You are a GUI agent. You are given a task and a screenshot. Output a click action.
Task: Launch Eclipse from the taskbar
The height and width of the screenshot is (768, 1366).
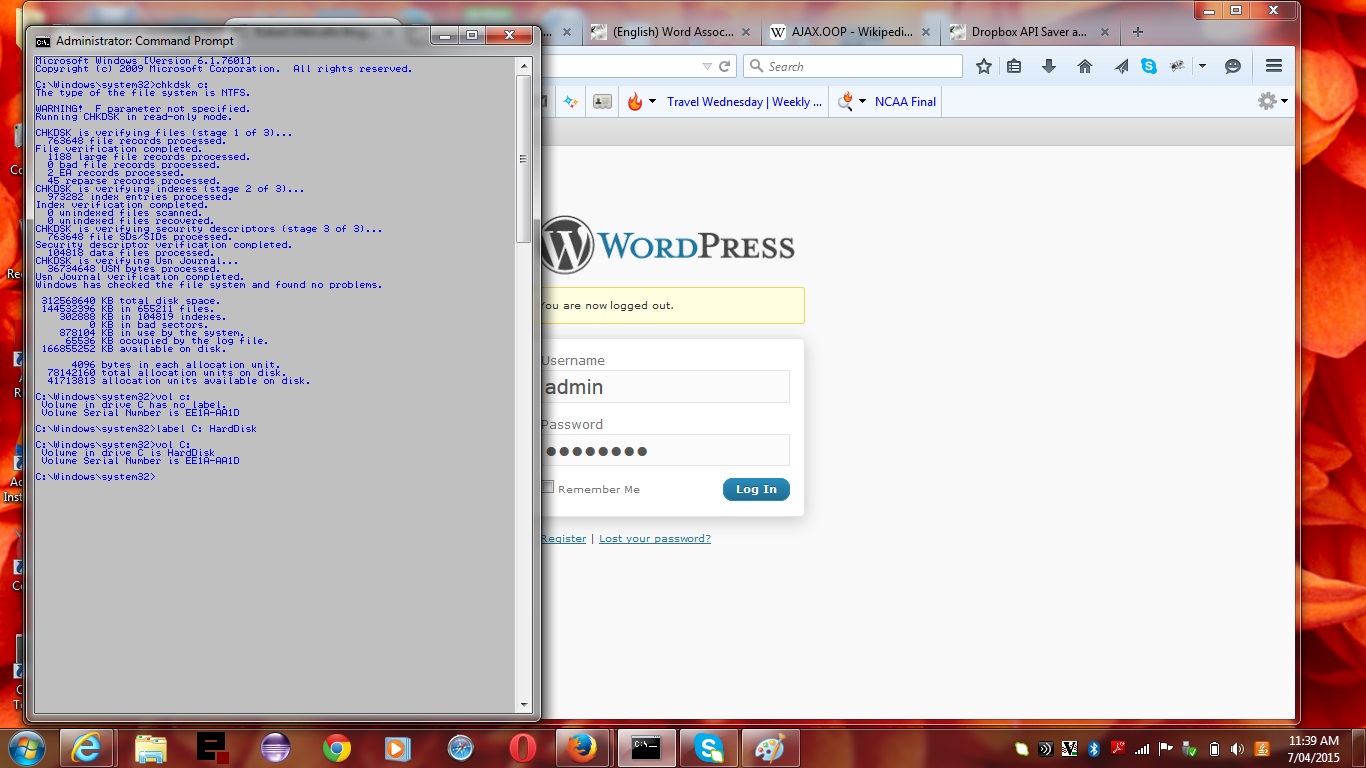pyautogui.click(x=274, y=747)
